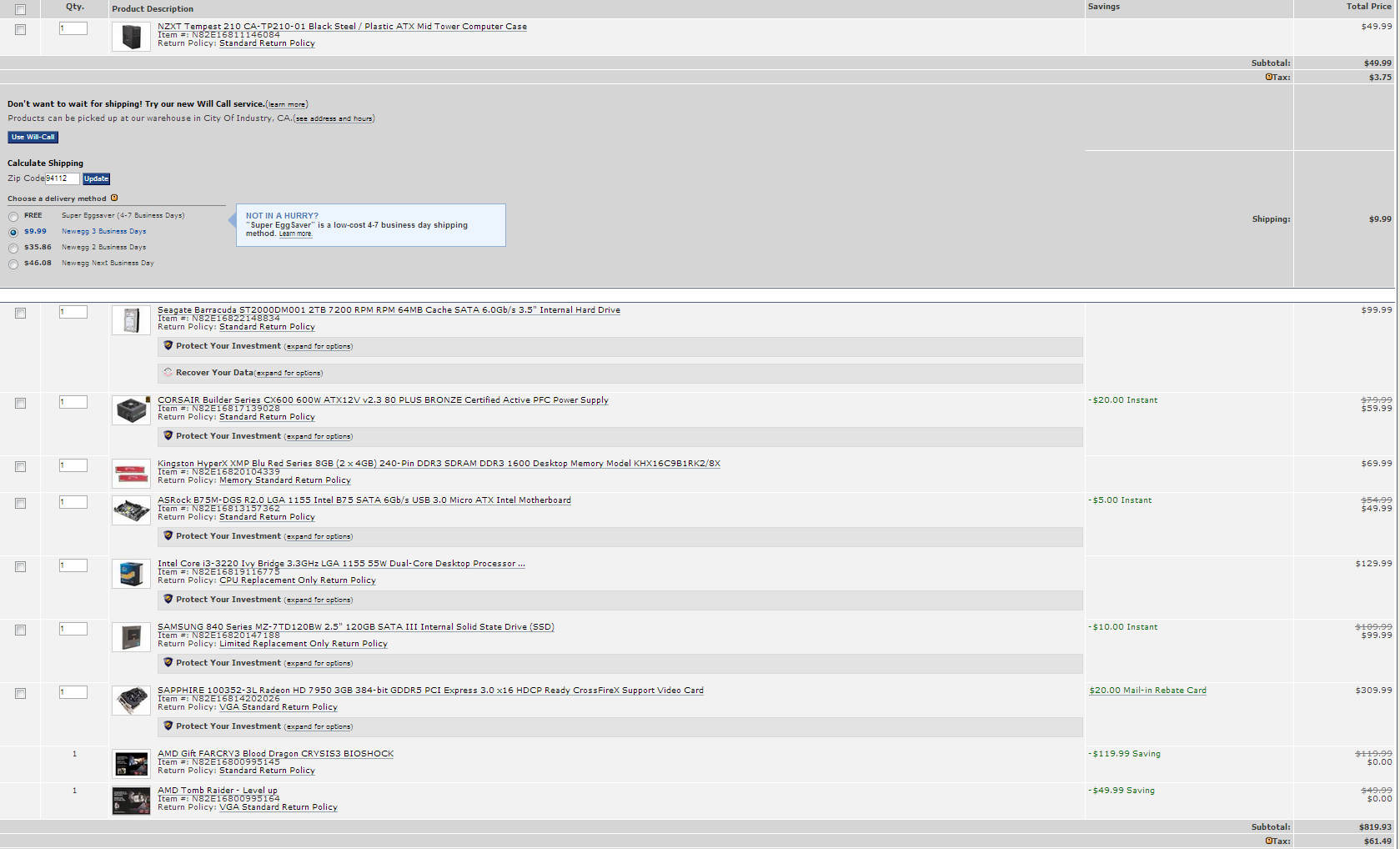Image resolution: width=1400 pixels, height=849 pixels.
Task: Open the Super EggSaver 'Learn more' link
Action: click(x=295, y=234)
